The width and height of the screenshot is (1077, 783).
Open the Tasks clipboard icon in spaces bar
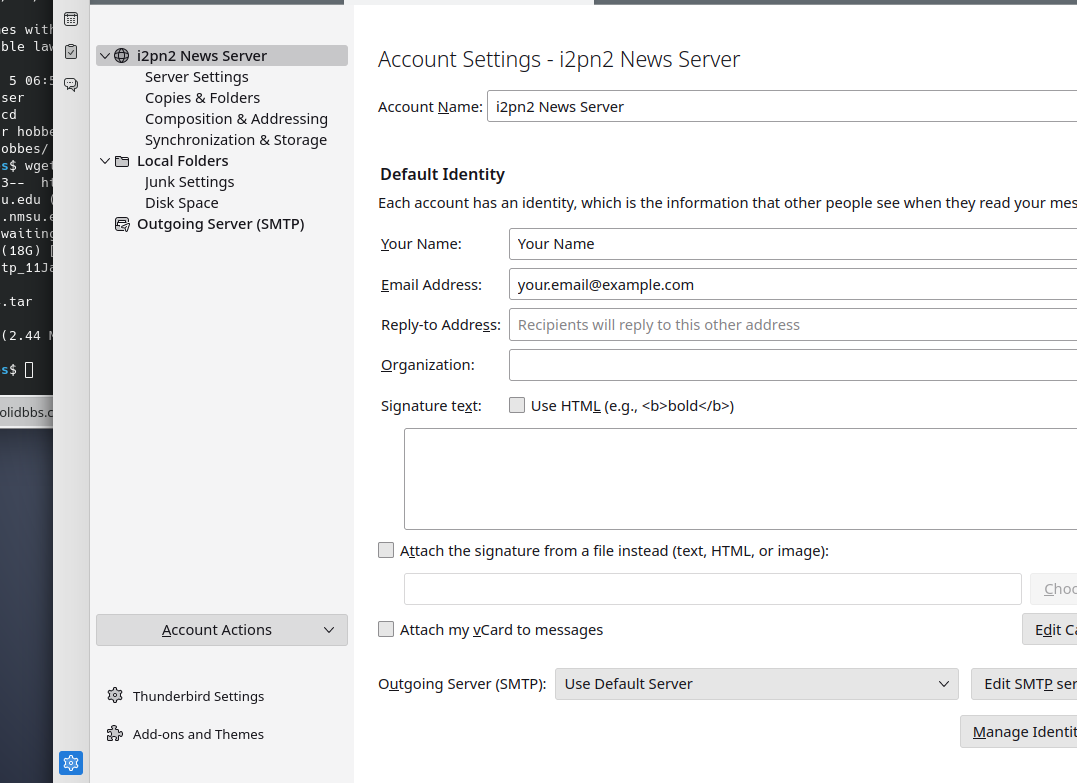[71, 52]
